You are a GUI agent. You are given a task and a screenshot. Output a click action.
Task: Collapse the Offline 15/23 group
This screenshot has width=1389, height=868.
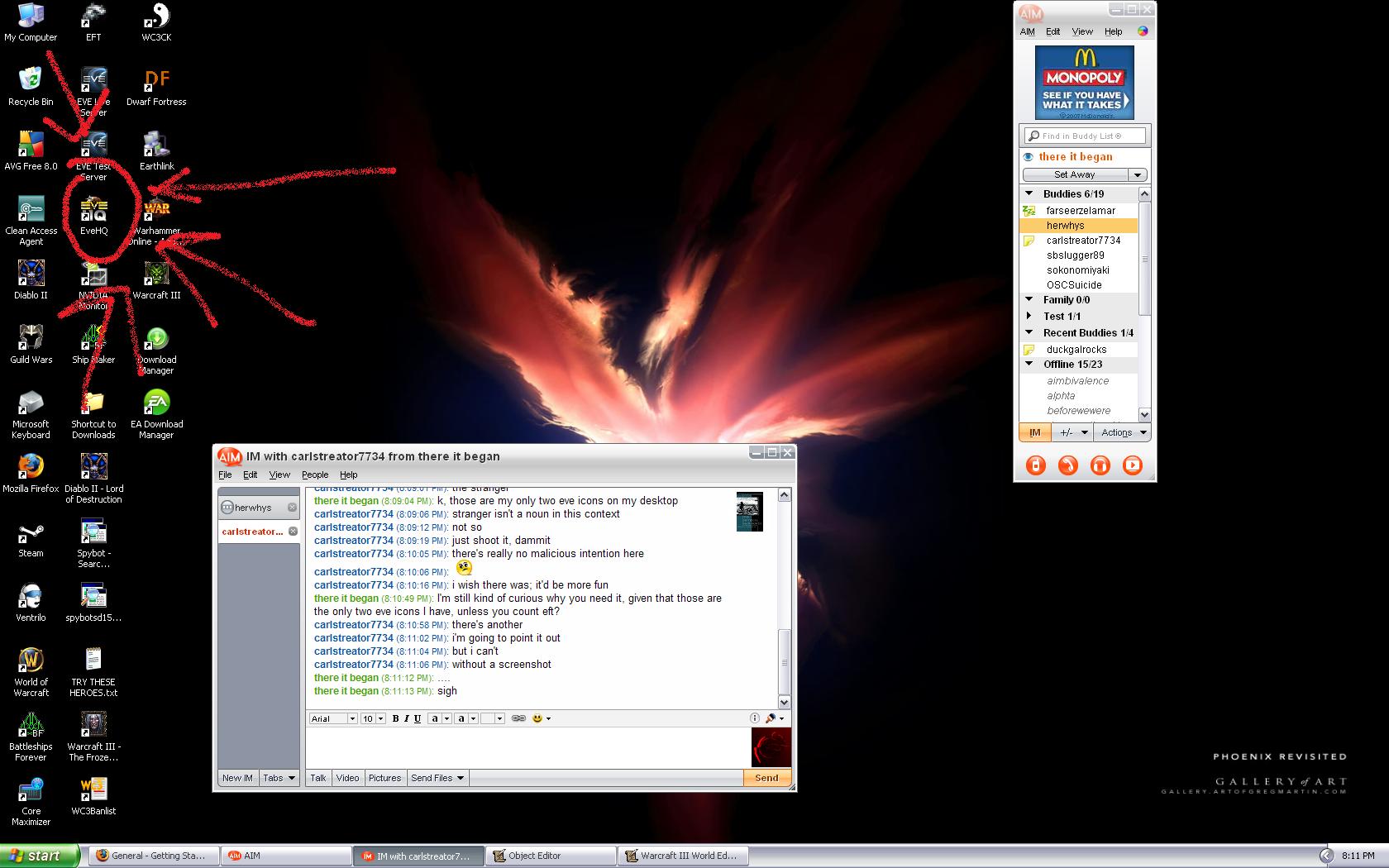[x=1029, y=364]
